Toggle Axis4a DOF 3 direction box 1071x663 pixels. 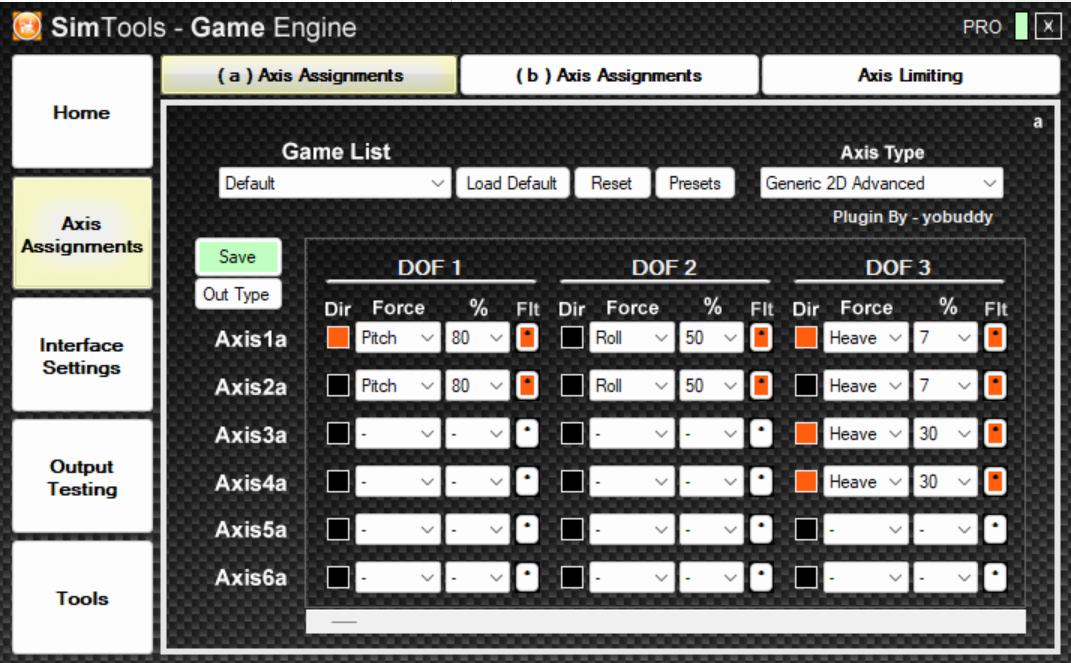pyautogui.click(x=806, y=481)
